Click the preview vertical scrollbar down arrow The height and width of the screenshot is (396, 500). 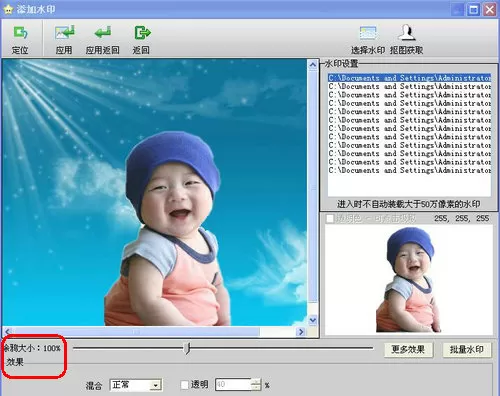click(313, 320)
